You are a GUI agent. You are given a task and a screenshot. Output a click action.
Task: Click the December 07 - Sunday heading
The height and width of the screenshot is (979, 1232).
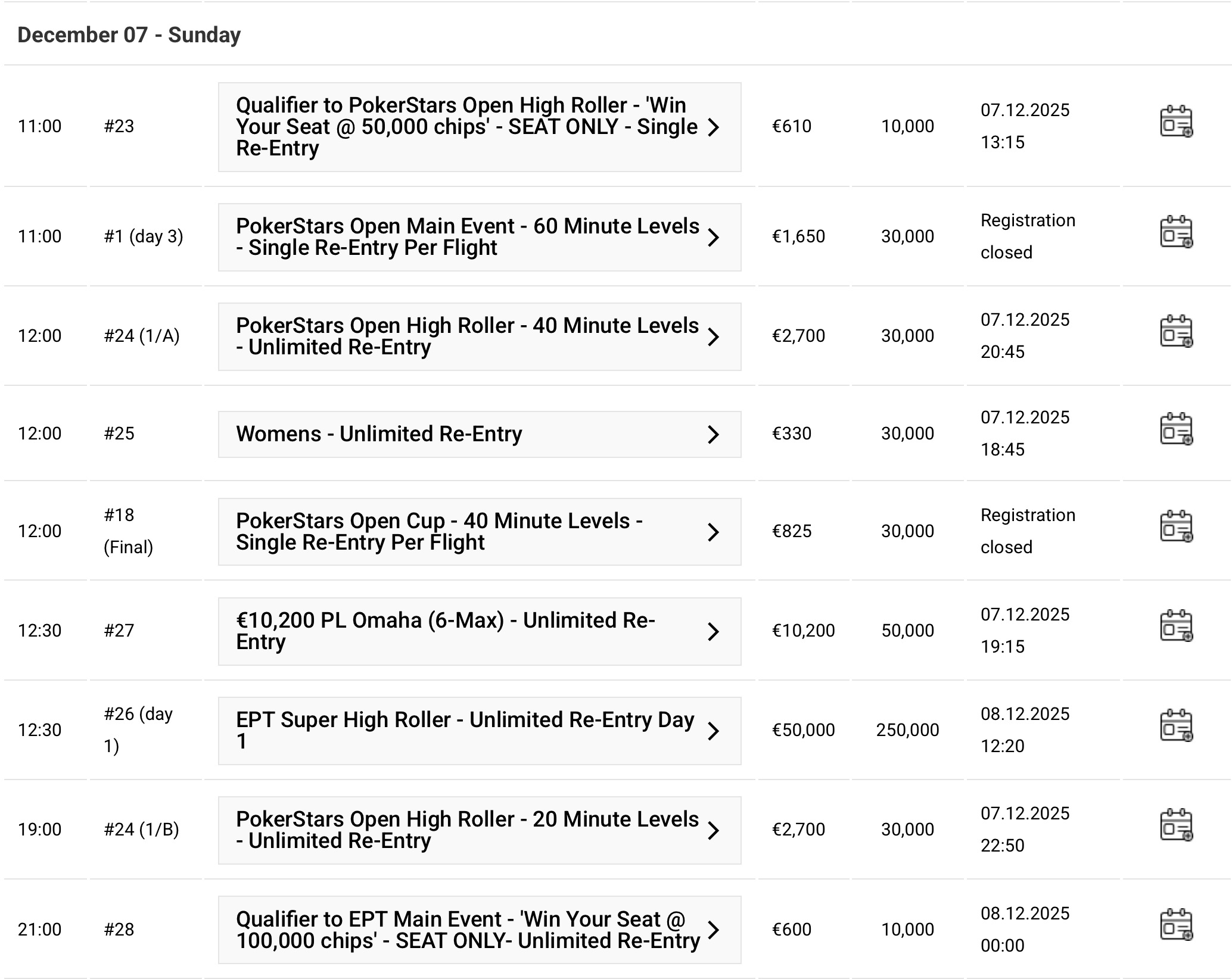129,35
